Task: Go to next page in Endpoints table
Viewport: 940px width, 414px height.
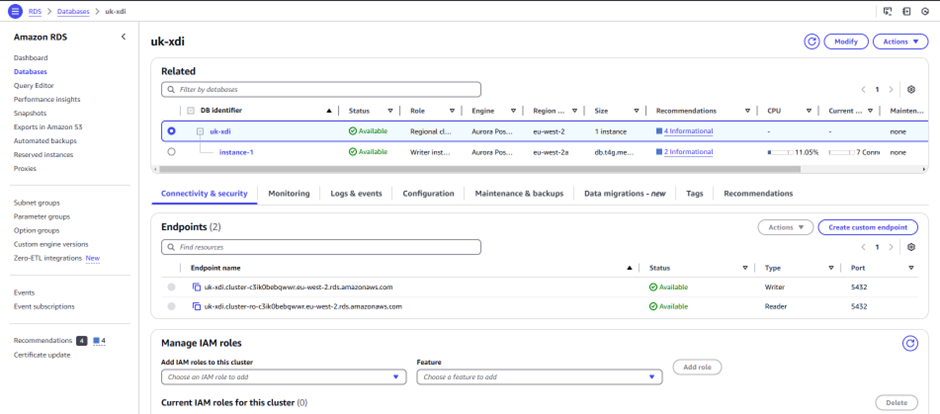Action: tap(891, 247)
